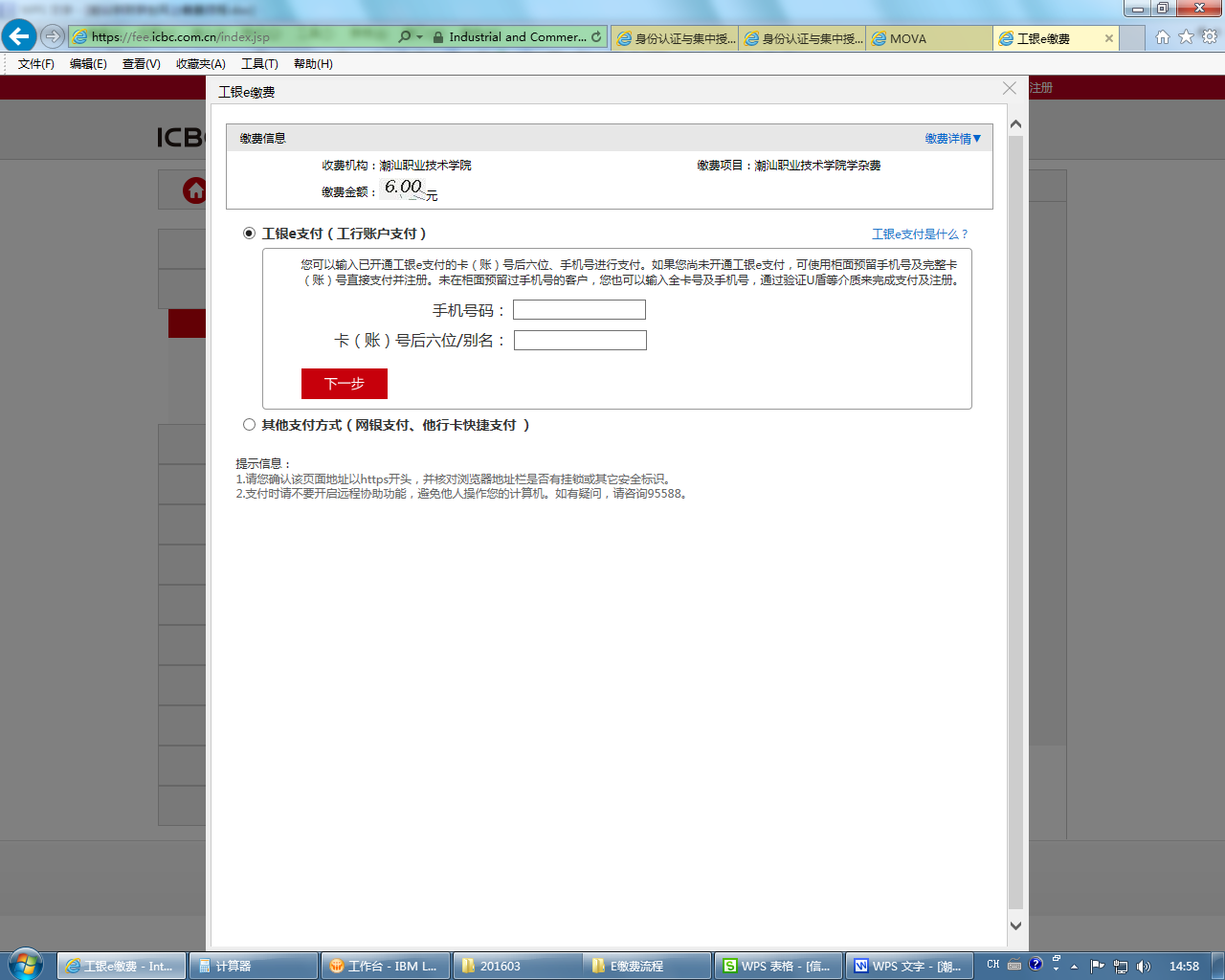Refresh the page with the reload icon
1225x980 pixels.
(596, 36)
